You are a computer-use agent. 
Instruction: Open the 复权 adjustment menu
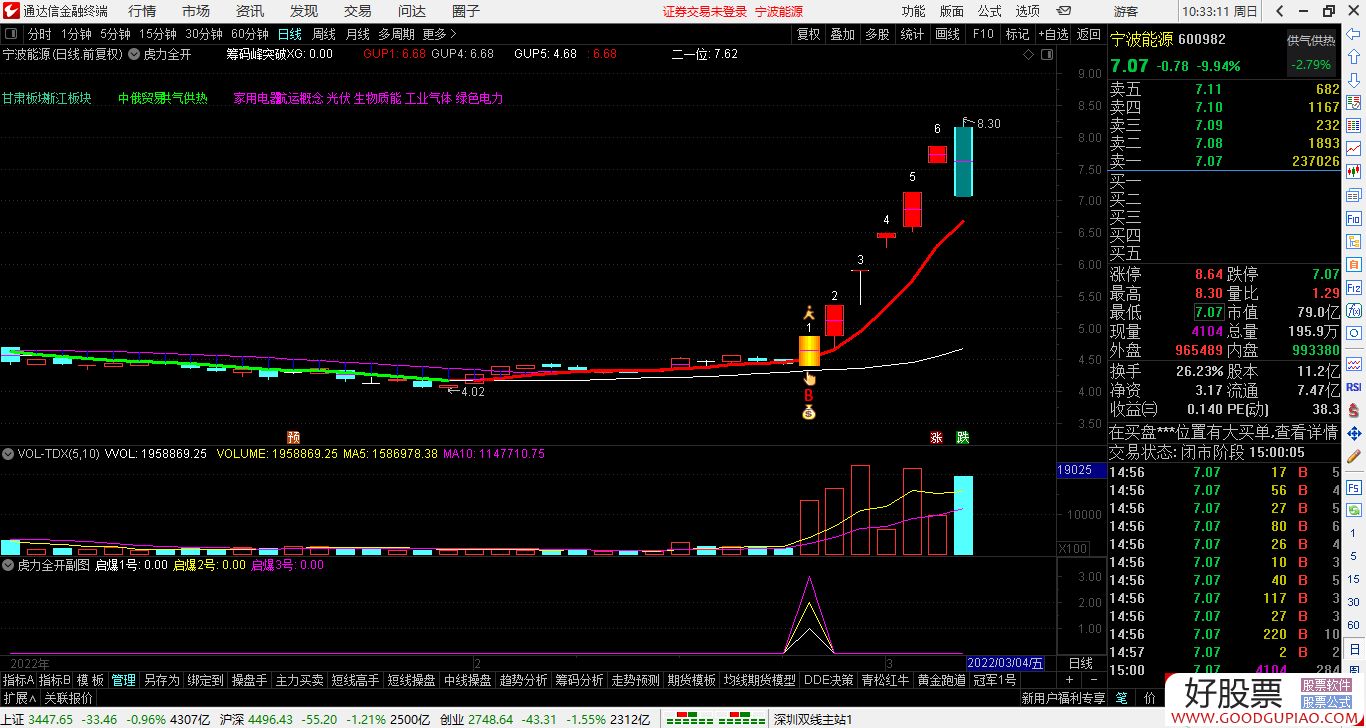(x=808, y=34)
